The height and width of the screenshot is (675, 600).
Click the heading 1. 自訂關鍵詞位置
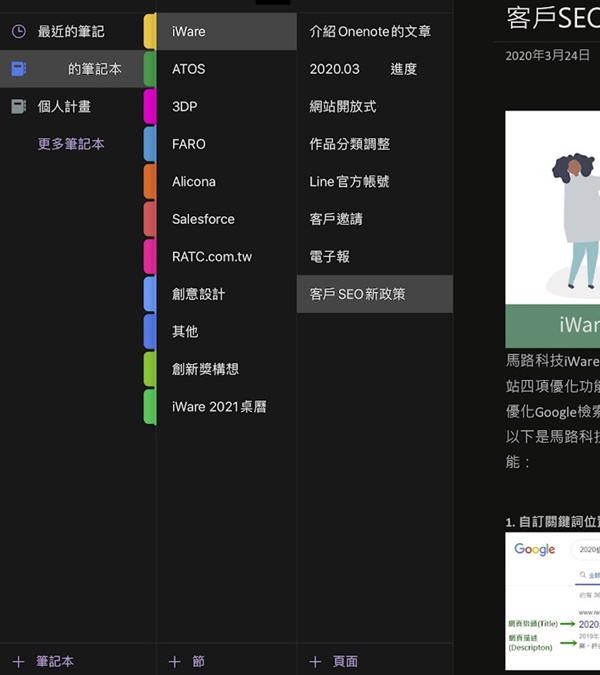coord(553,522)
